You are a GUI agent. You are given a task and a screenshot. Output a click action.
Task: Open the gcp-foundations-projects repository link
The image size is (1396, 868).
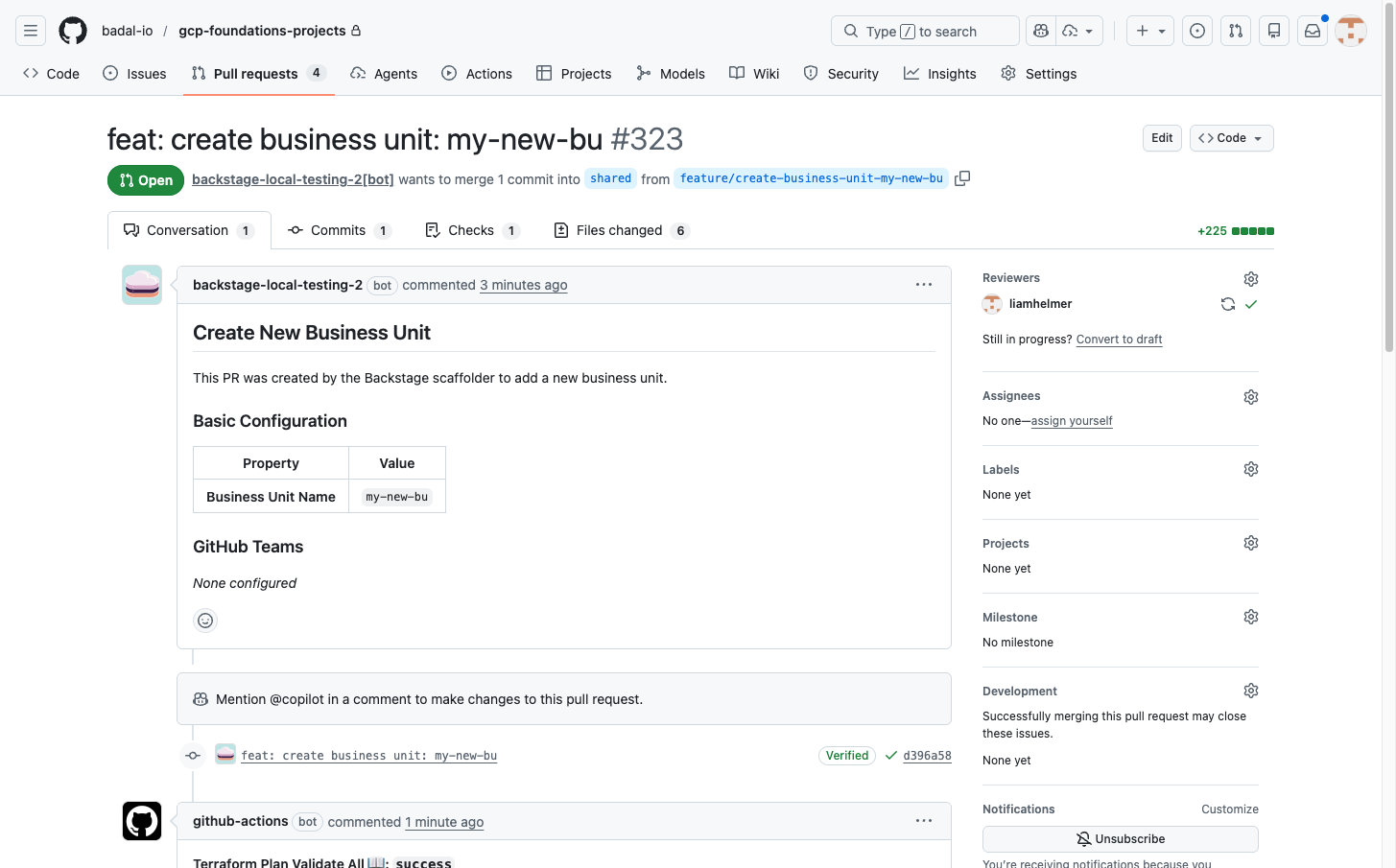click(x=262, y=31)
